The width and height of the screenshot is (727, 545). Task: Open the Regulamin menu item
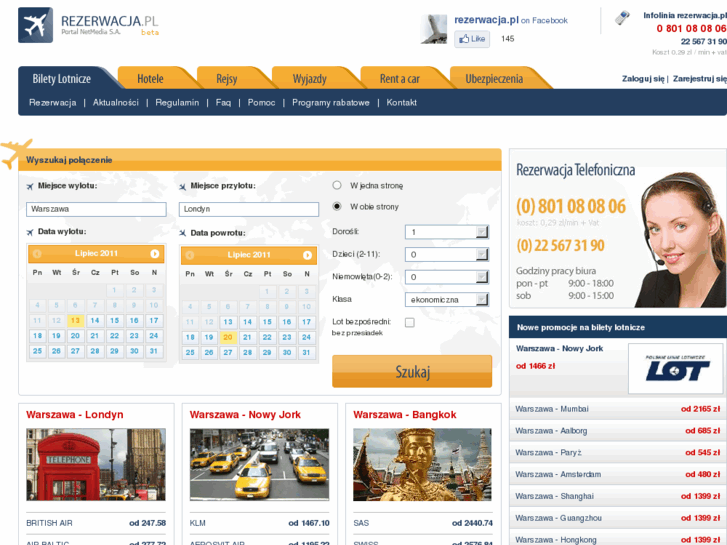pos(177,103)
